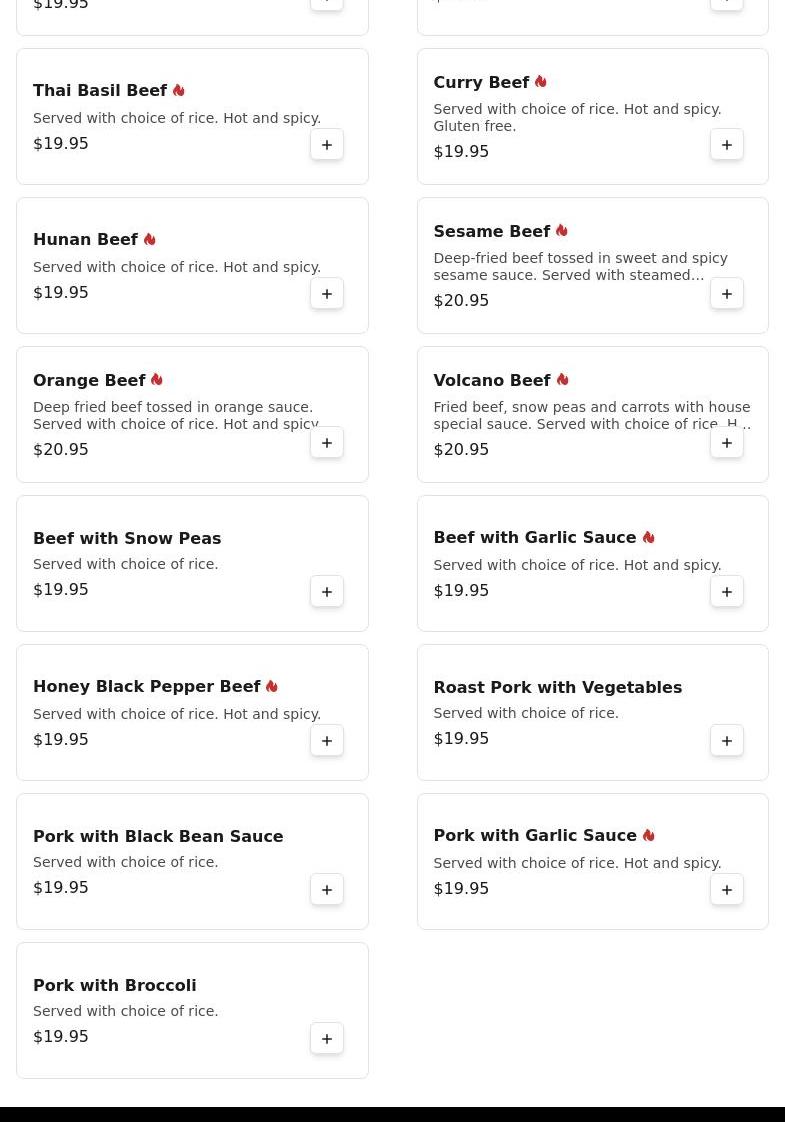This screenshot has width=785, height=1122.
Task: Click the Pork with Broccoli price
Action: [x=60, y=1037]
